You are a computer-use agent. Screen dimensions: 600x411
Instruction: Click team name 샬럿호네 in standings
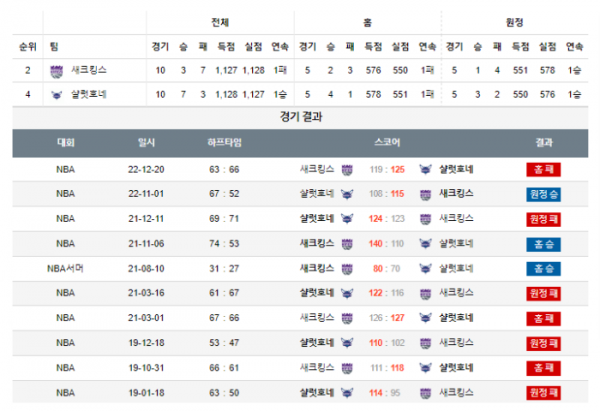tap(89, 95)
